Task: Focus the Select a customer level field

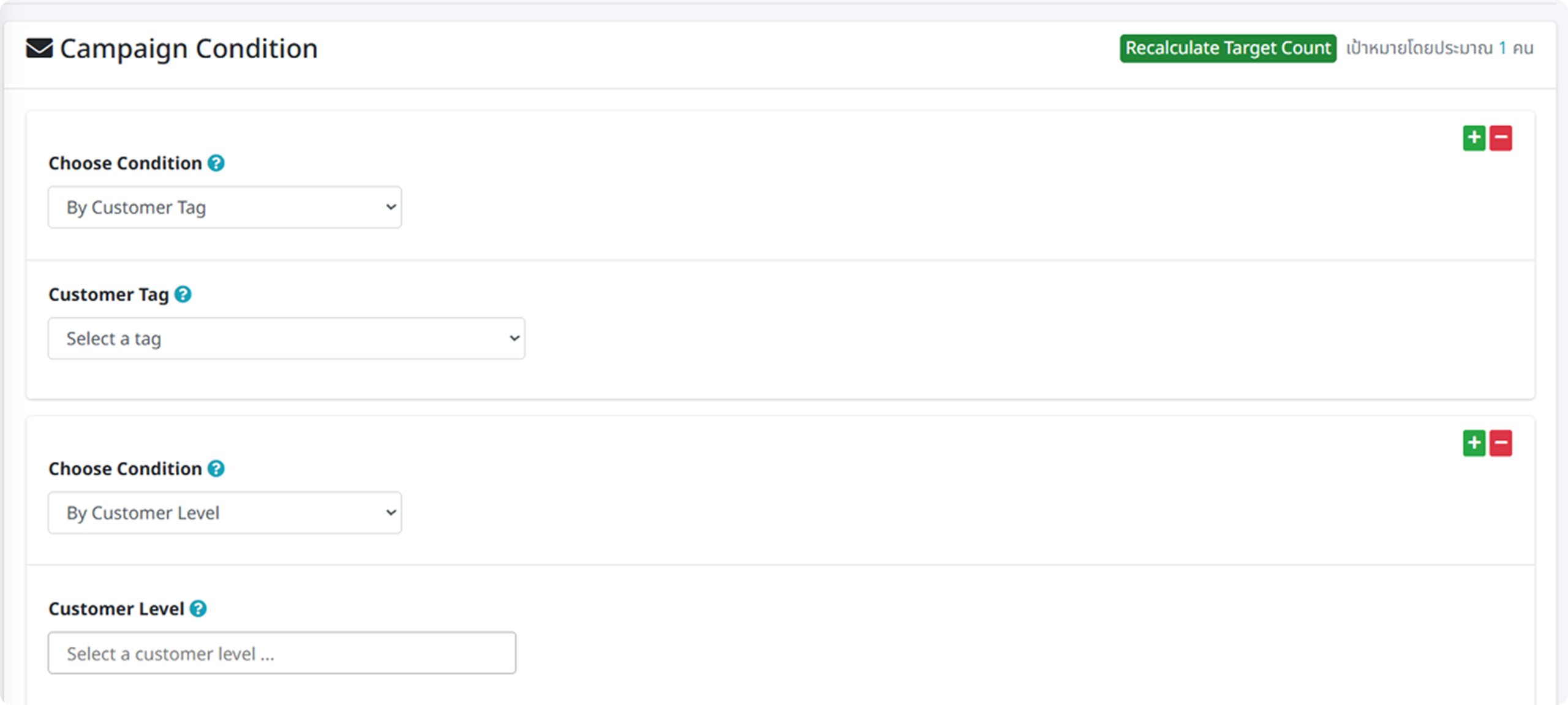Action: point(282,654)
